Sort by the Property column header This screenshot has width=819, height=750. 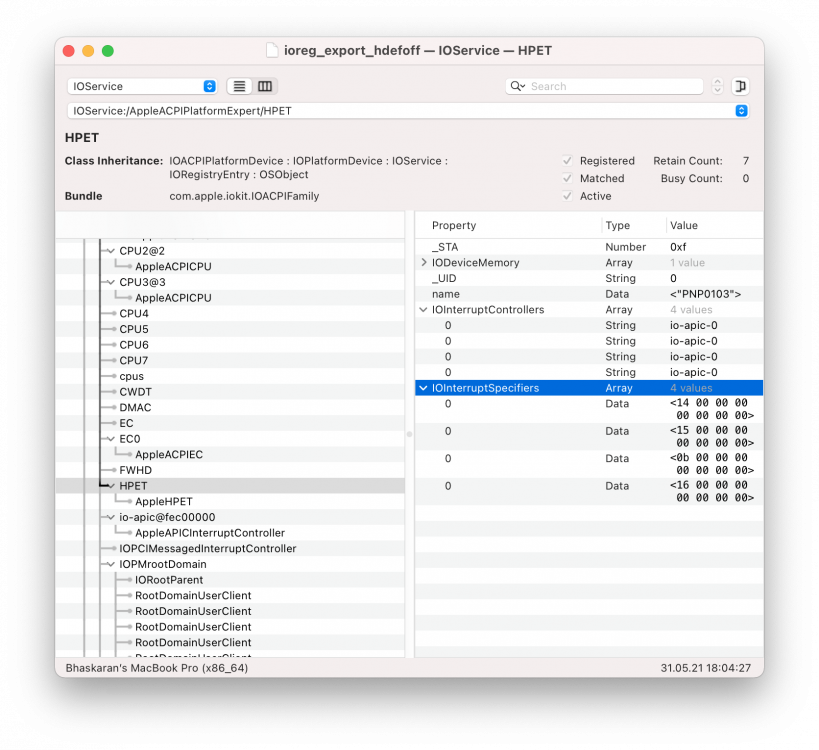pos(454,226)
